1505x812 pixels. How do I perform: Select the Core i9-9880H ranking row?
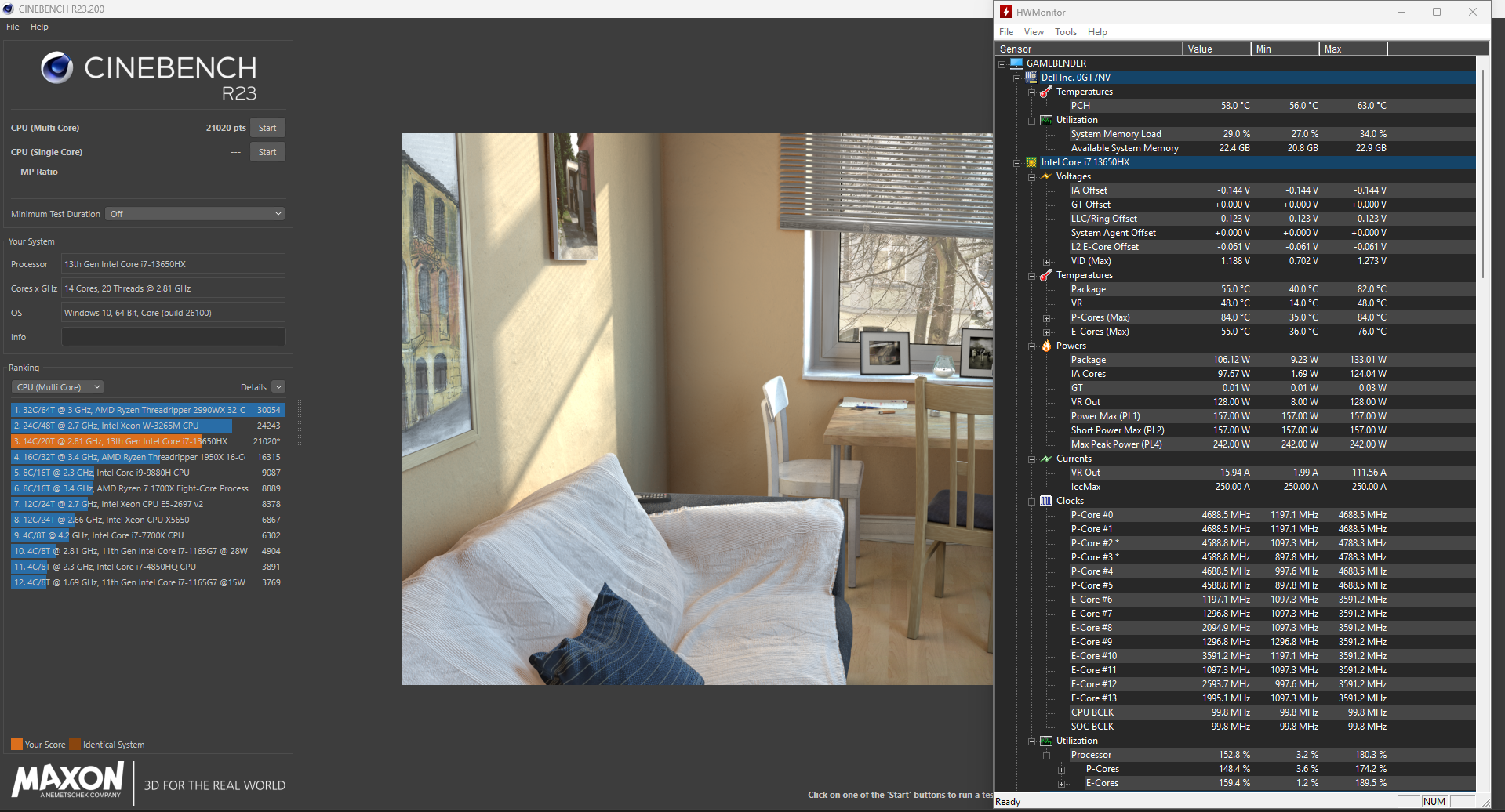pos(147,473)
